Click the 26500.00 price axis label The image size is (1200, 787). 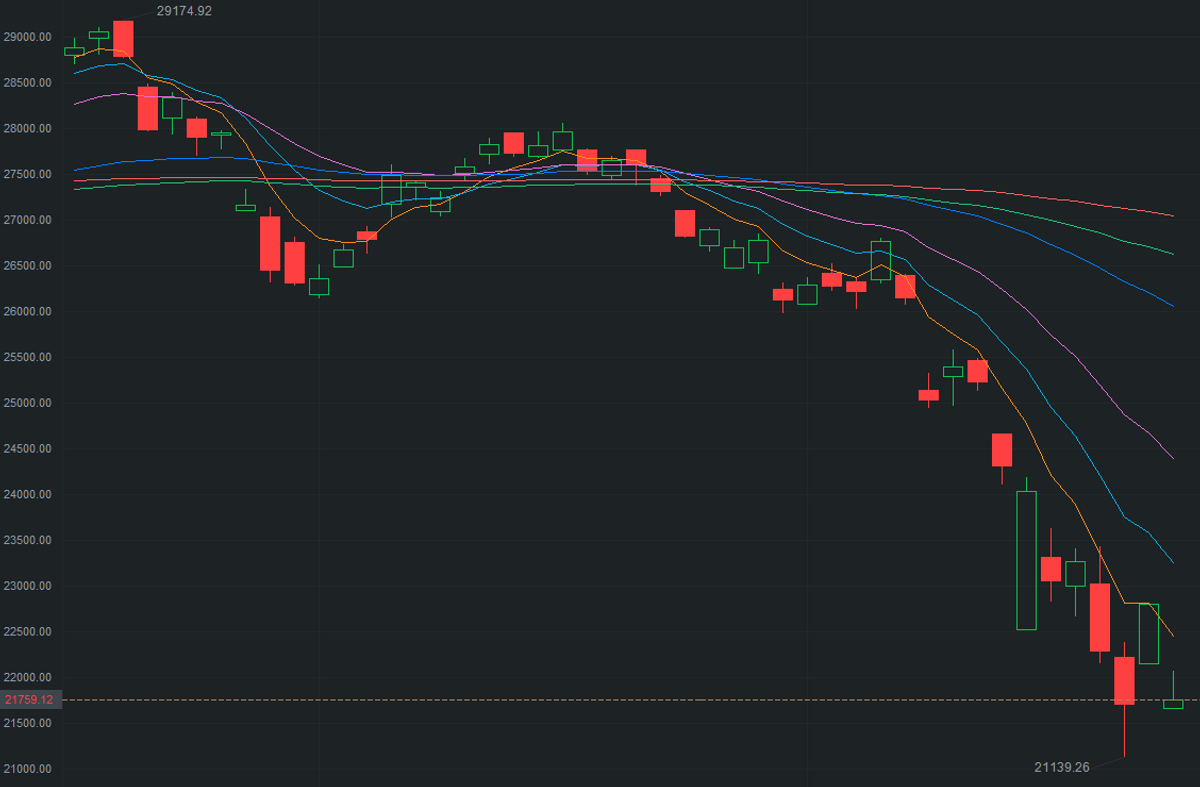click(x=28, y=266)
